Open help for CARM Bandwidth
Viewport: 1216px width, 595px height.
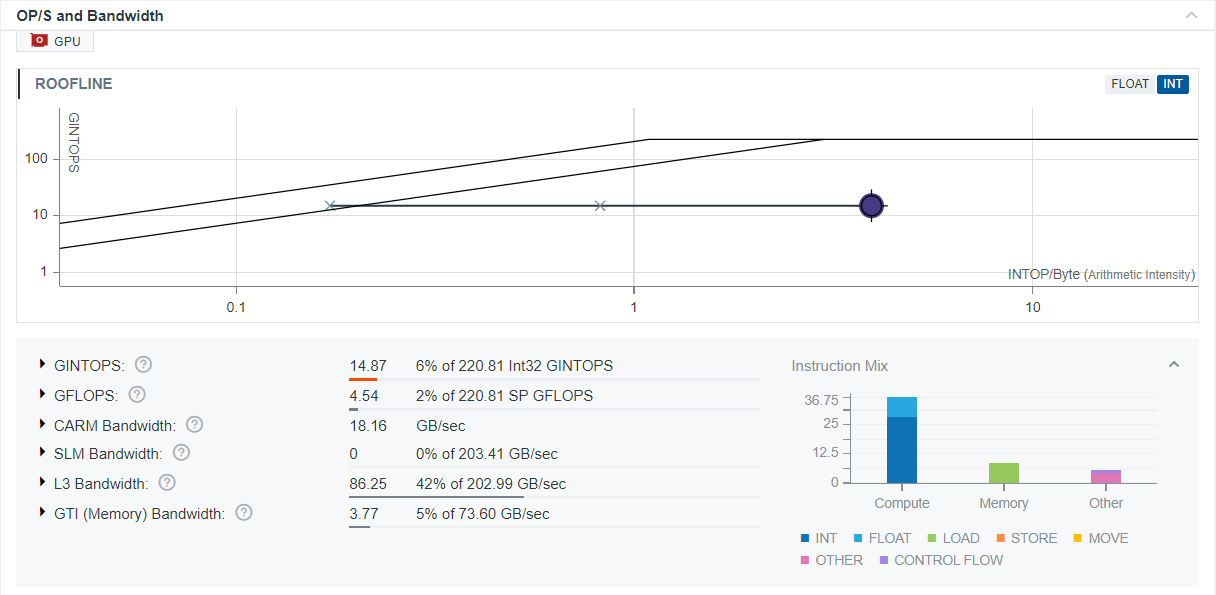click(x=195, y=424)
